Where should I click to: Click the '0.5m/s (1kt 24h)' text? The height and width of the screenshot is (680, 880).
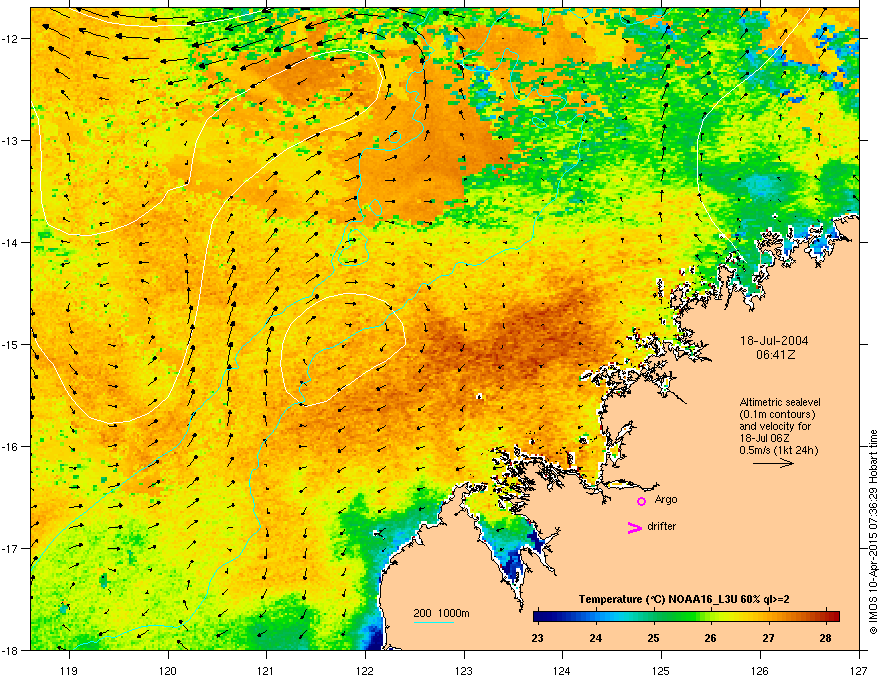click(778, 450)
